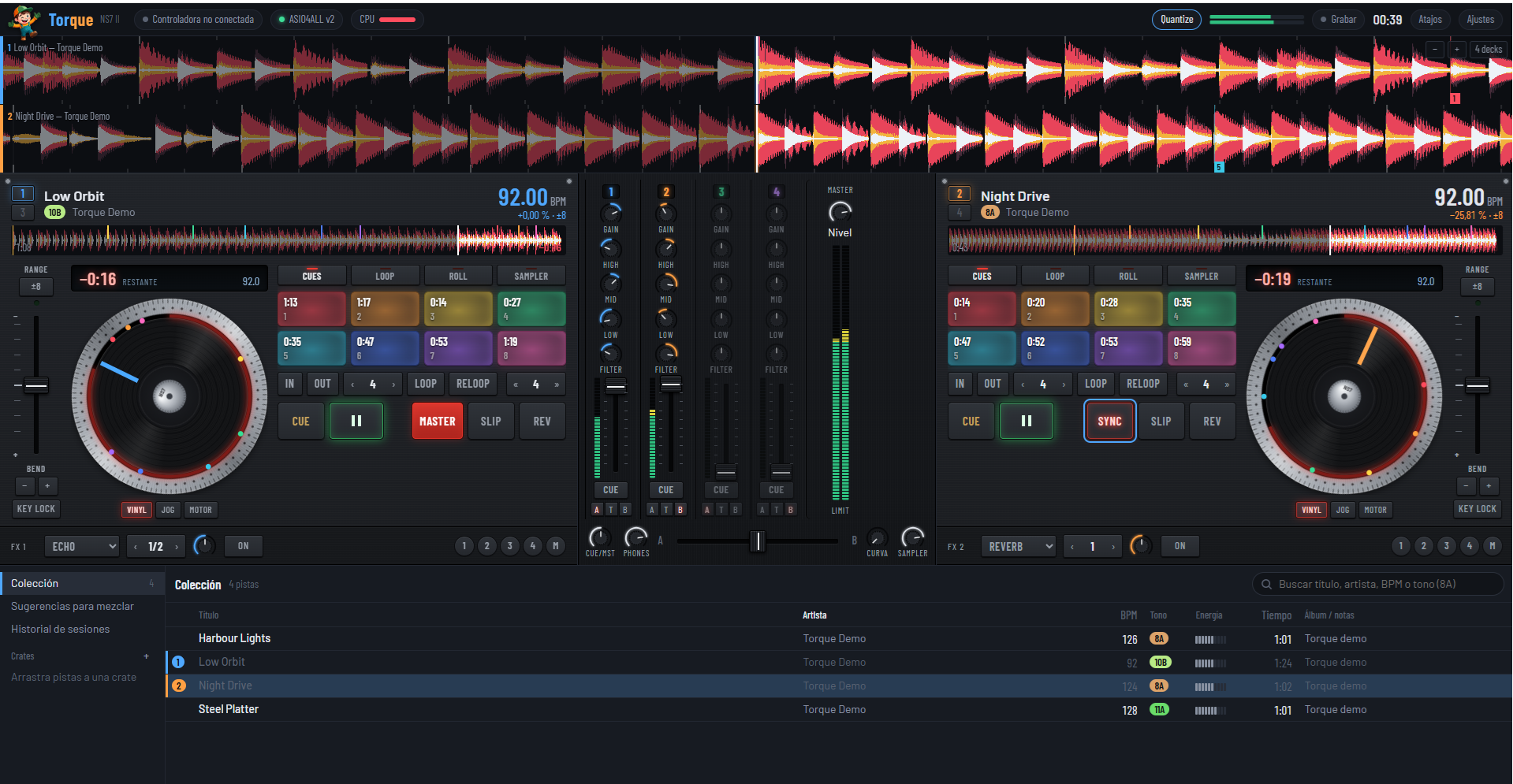Click the plus icon next to Crates
This screenshot has width=1513, height=784.
coord(146,656)
